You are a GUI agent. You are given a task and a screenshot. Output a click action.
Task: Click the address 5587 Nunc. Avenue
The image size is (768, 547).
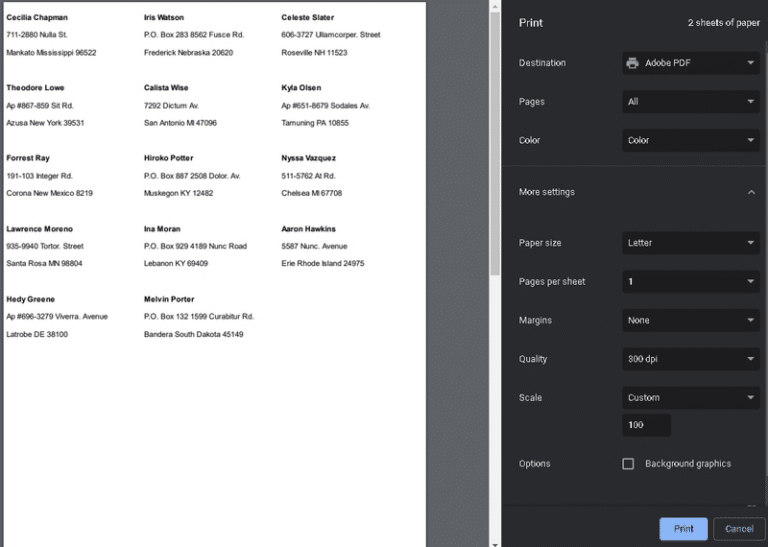(x=314, y=246)
